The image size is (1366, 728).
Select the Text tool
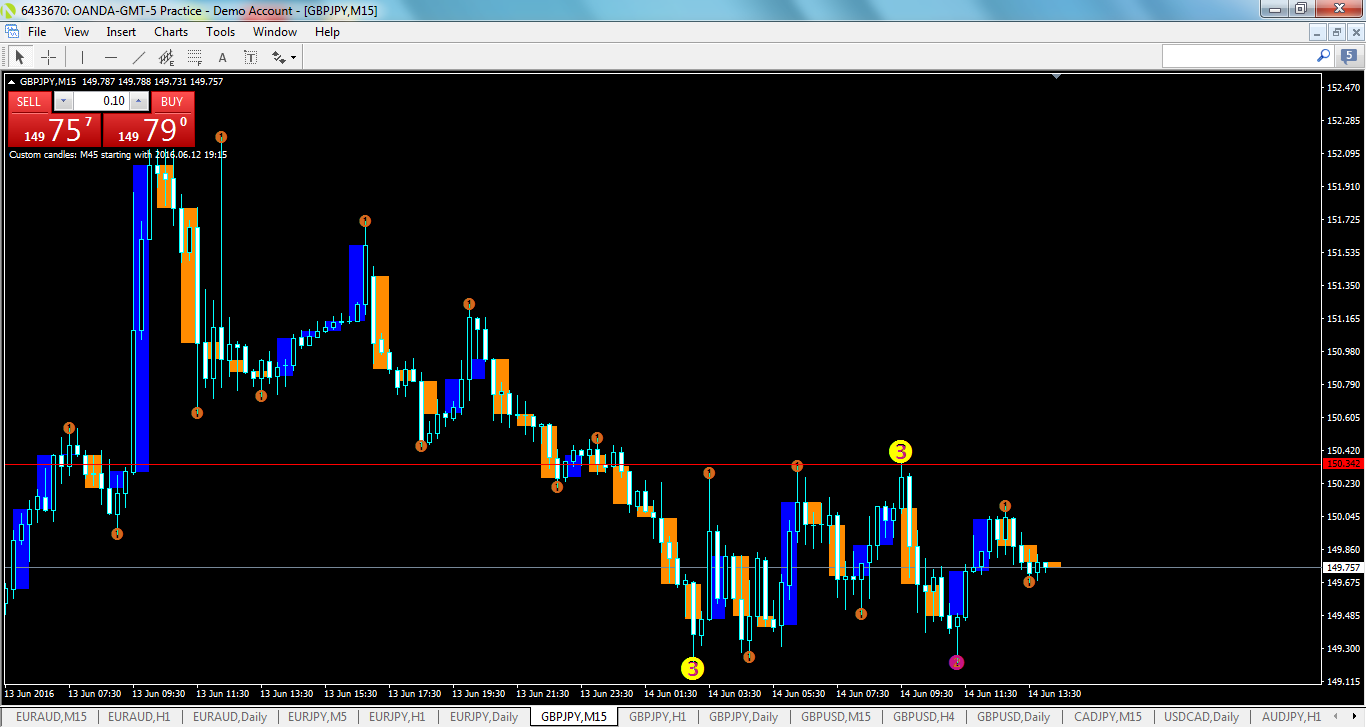pyautogui.click(x=222, y=57)
